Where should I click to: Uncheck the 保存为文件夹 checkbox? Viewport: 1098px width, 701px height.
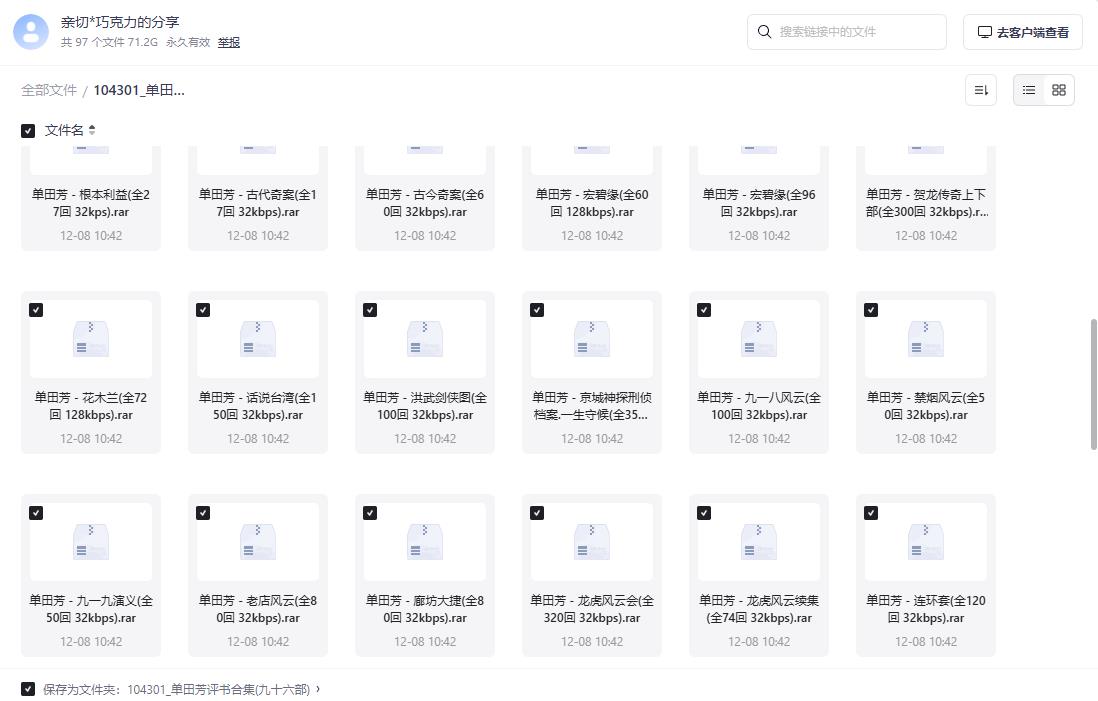[x=28, y=689]
